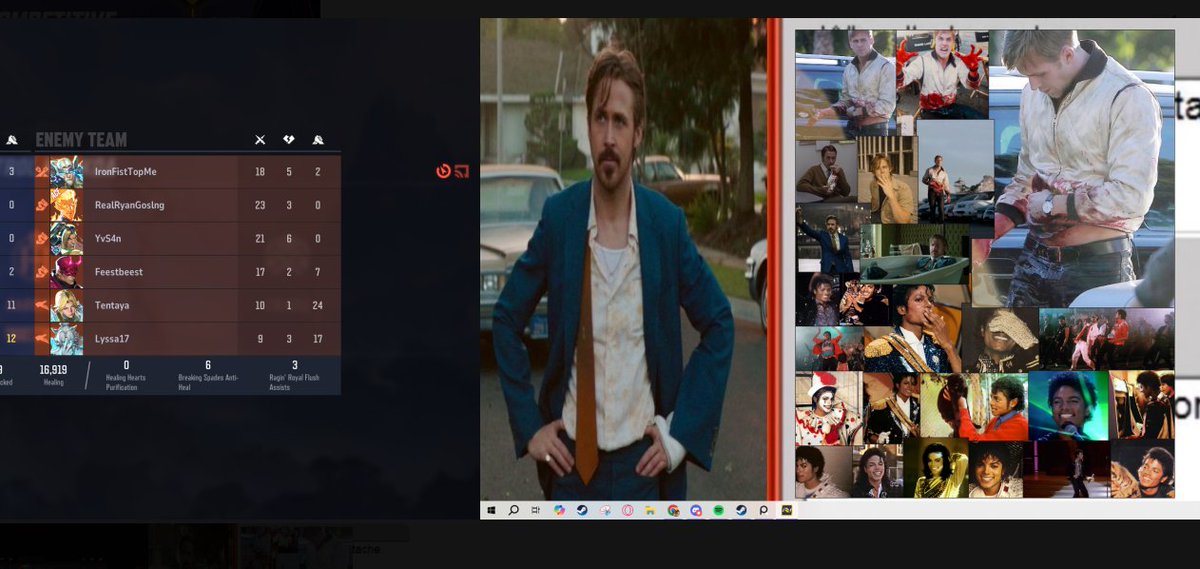
Task: Open Spotify from the taskbar
Action: pos(718,510)
